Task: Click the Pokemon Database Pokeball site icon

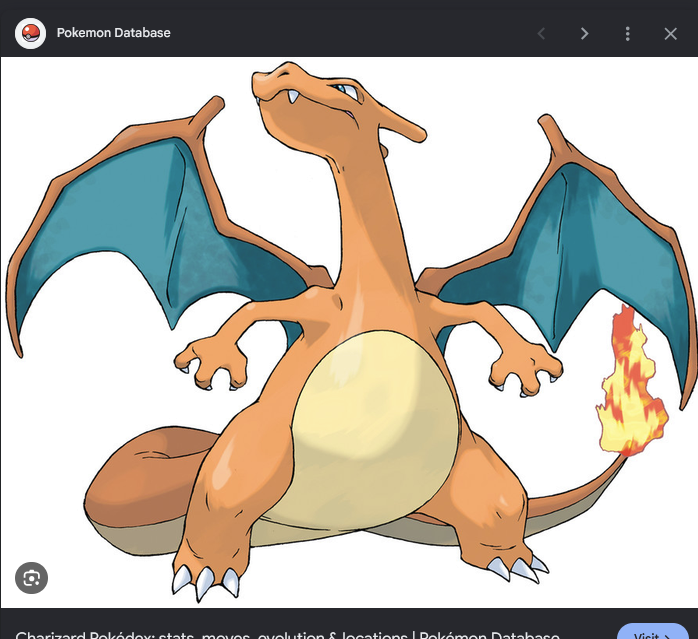Action: (30, 33)
